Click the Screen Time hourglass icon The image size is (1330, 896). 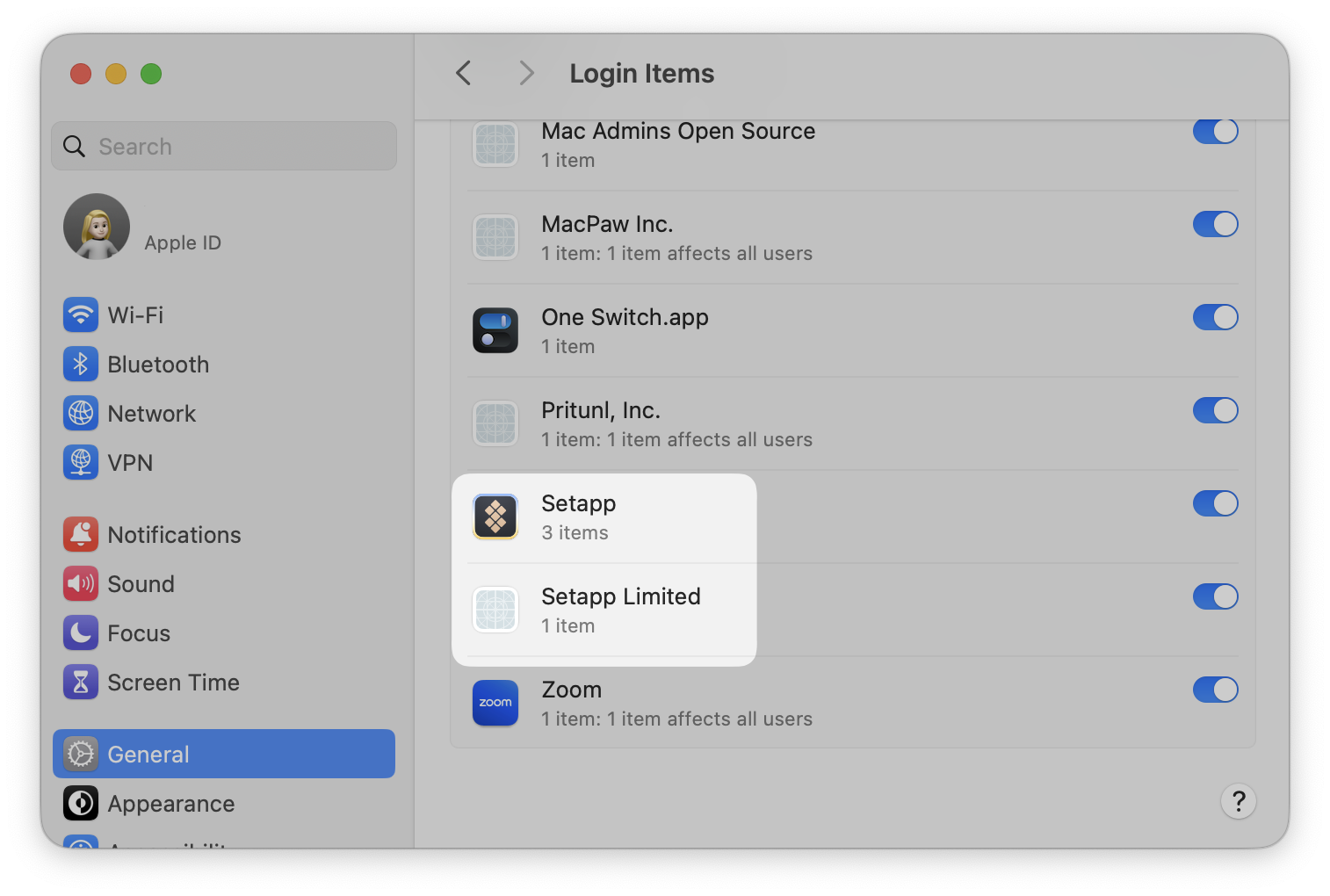pyautogui.click(x=80, y=682)
